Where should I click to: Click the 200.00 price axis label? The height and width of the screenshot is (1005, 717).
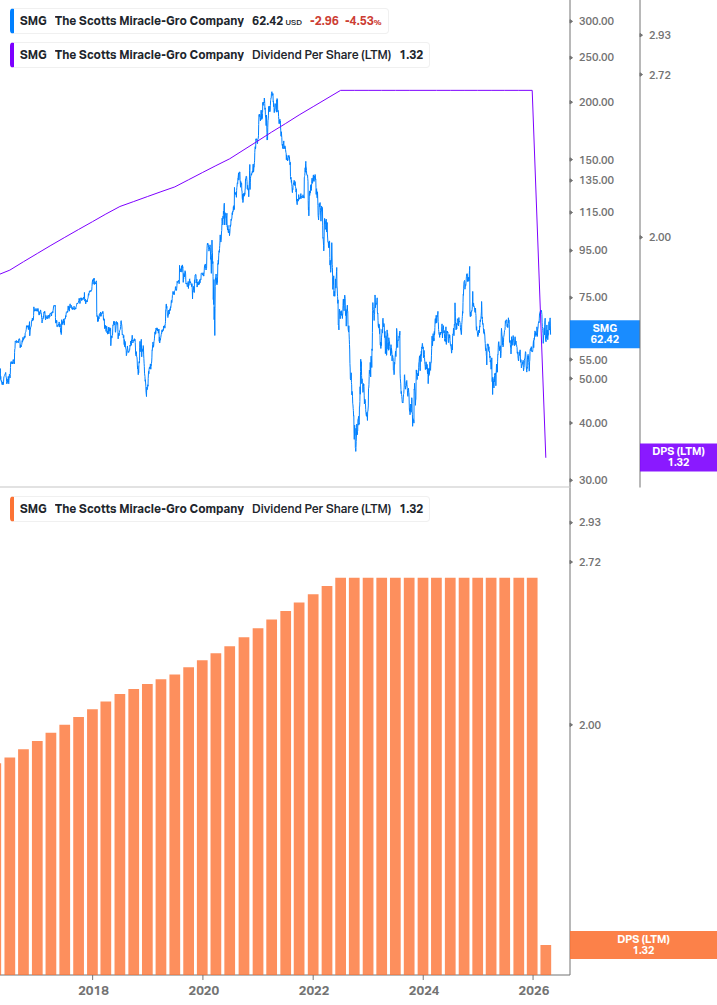pos(597,102)
